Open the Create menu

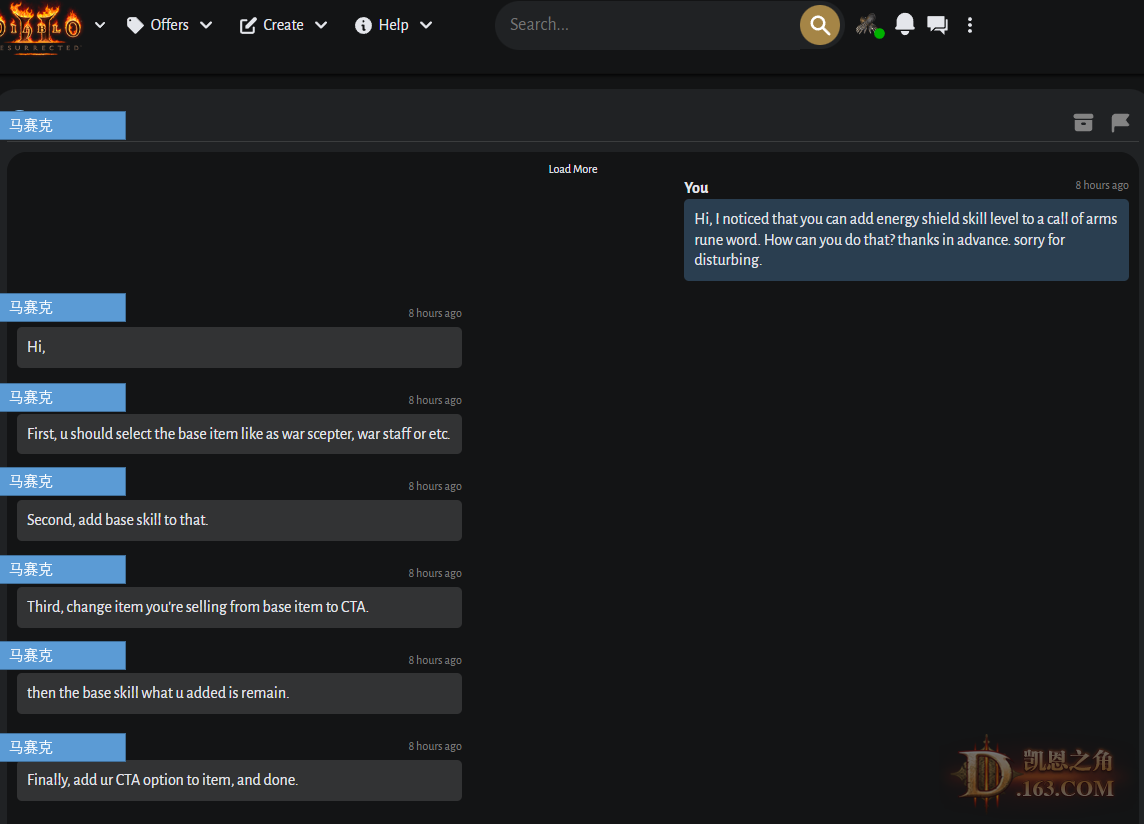click(283, 25)
